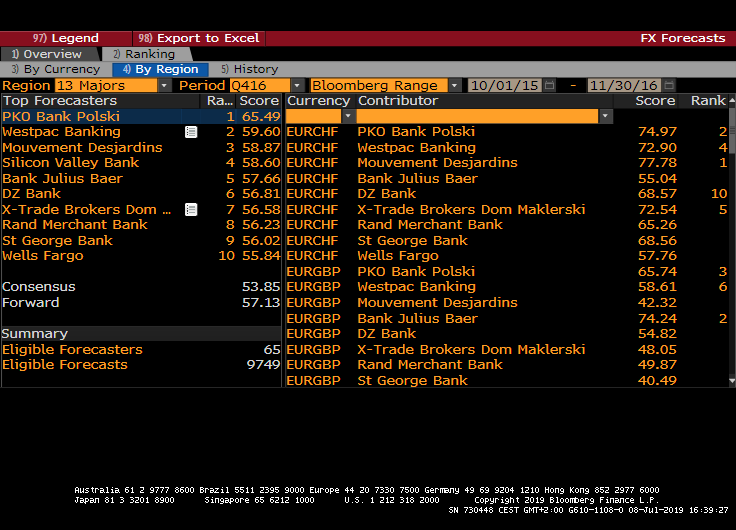The image size is (736, 530).
Task: Click the notes icon beside Westpac Banking
Action: 191,132
